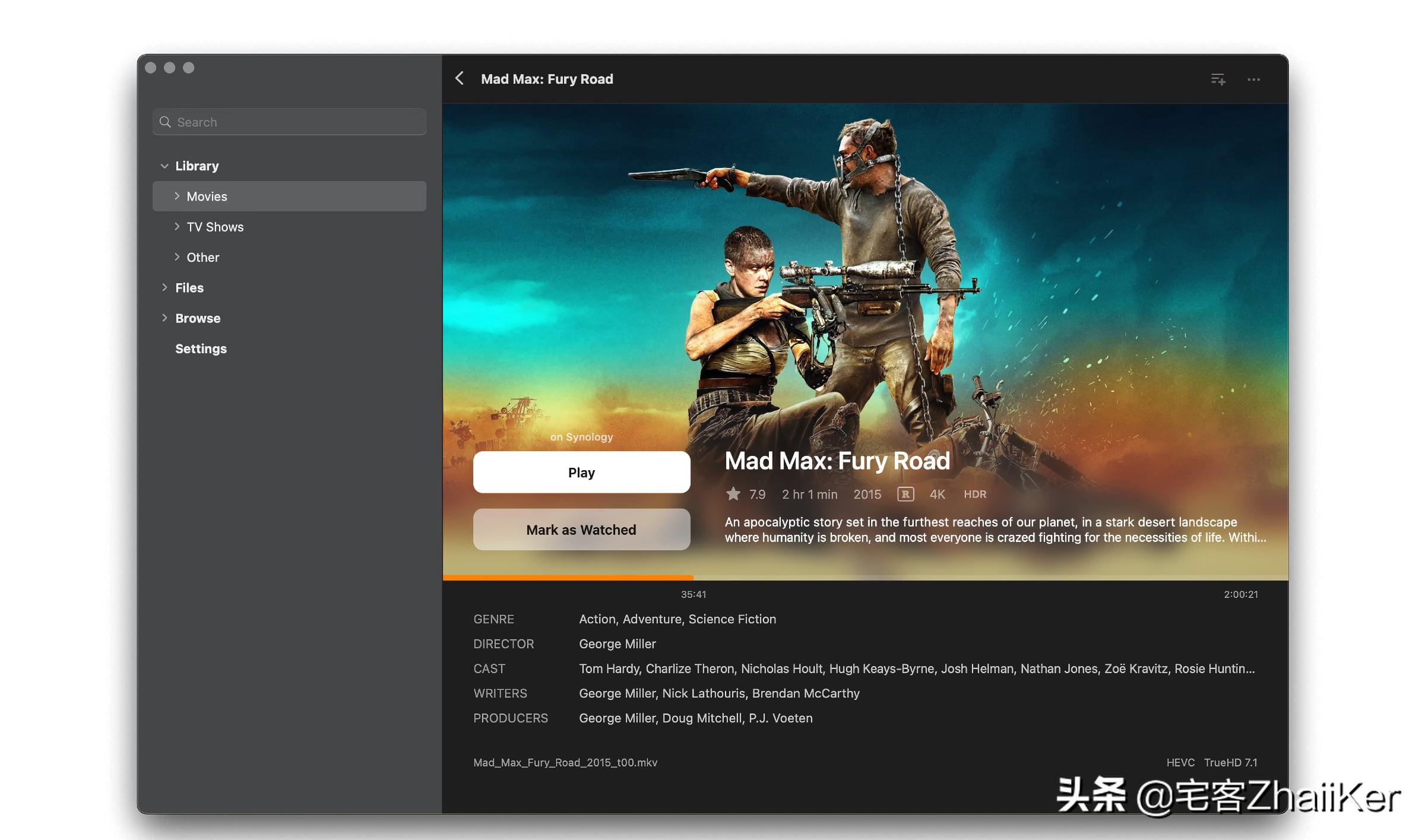Click the magnifier icon in the search bar
The height and width of the screenshot is (840, 1425).
(x=166, y=122)
